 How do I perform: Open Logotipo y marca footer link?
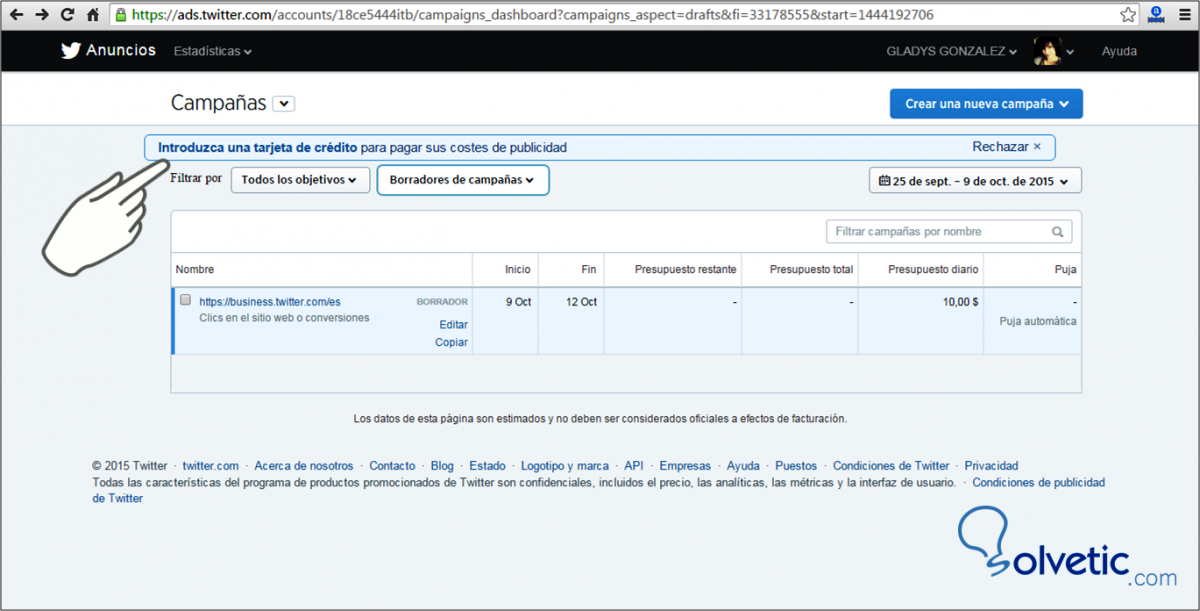565,466
